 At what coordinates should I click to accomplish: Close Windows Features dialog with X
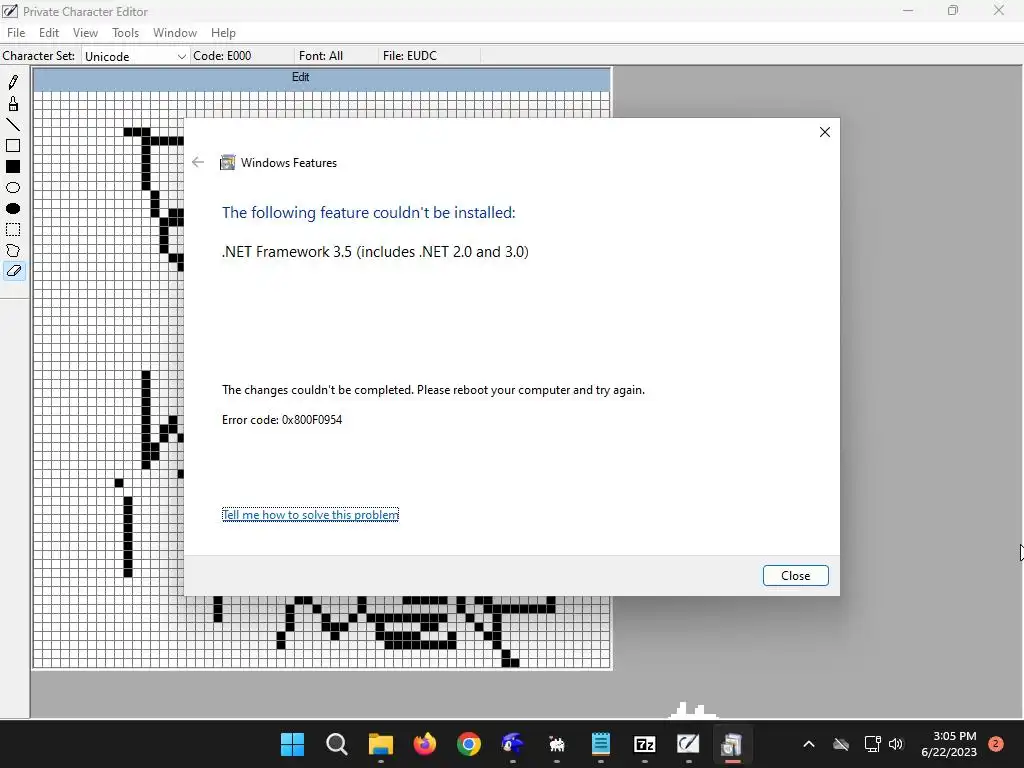825,132
